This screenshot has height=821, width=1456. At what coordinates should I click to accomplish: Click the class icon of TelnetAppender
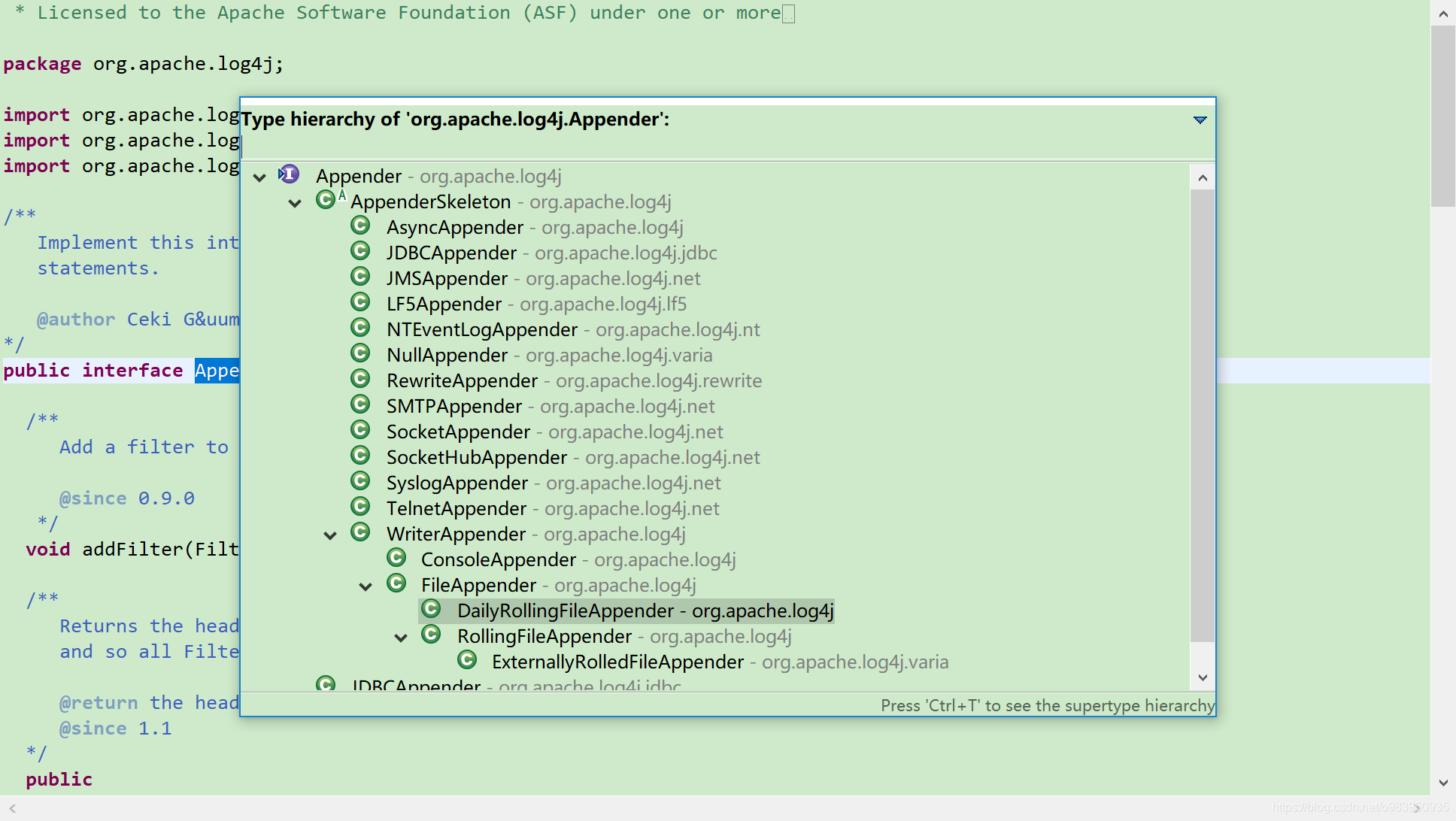pos(361,507)
